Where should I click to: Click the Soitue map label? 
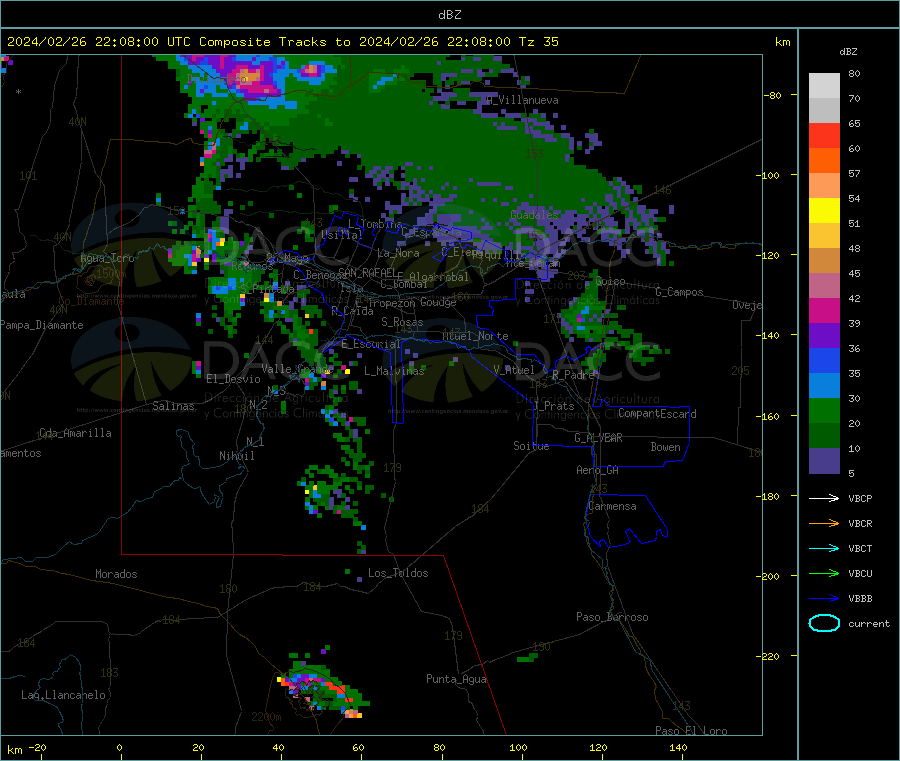tap(531, 446)
